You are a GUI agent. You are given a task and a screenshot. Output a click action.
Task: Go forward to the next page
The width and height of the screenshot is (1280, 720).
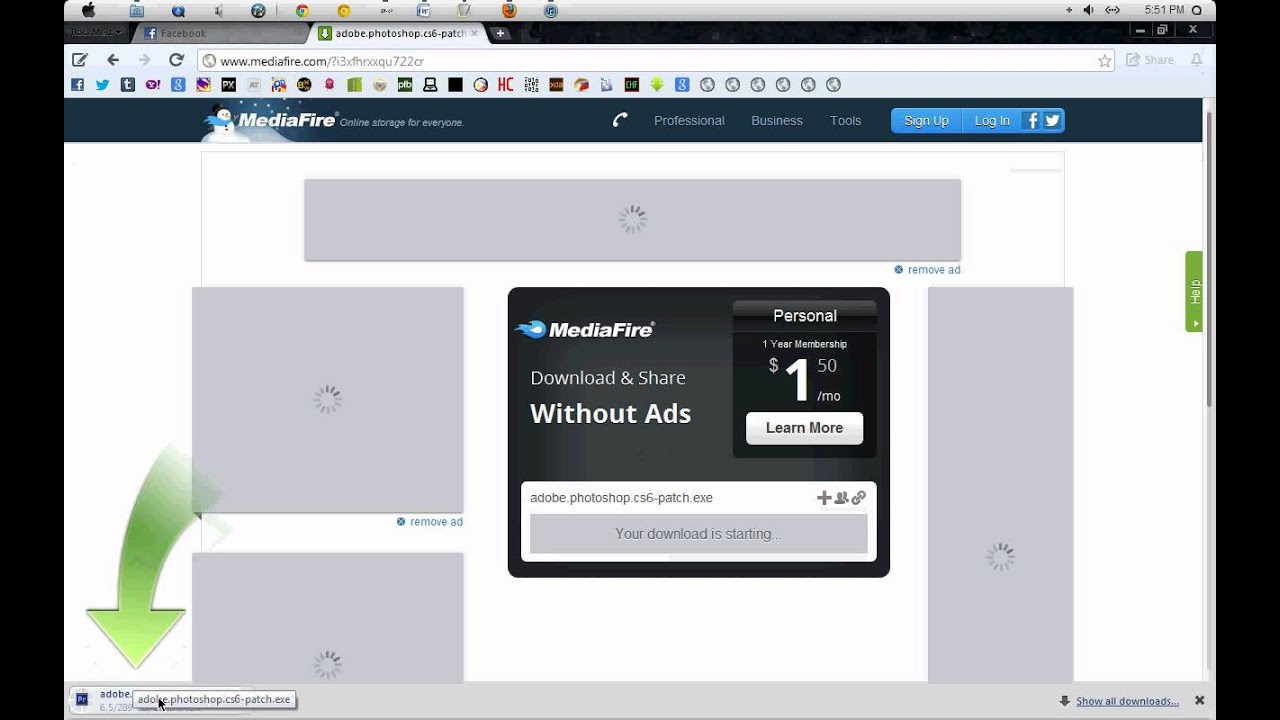pos(144,60)
